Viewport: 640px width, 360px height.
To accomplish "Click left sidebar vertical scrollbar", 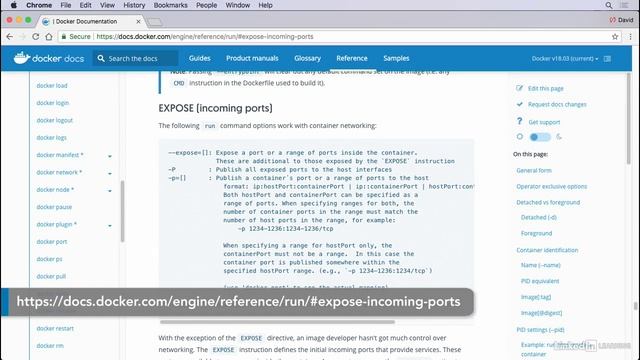I will point(122,211).
